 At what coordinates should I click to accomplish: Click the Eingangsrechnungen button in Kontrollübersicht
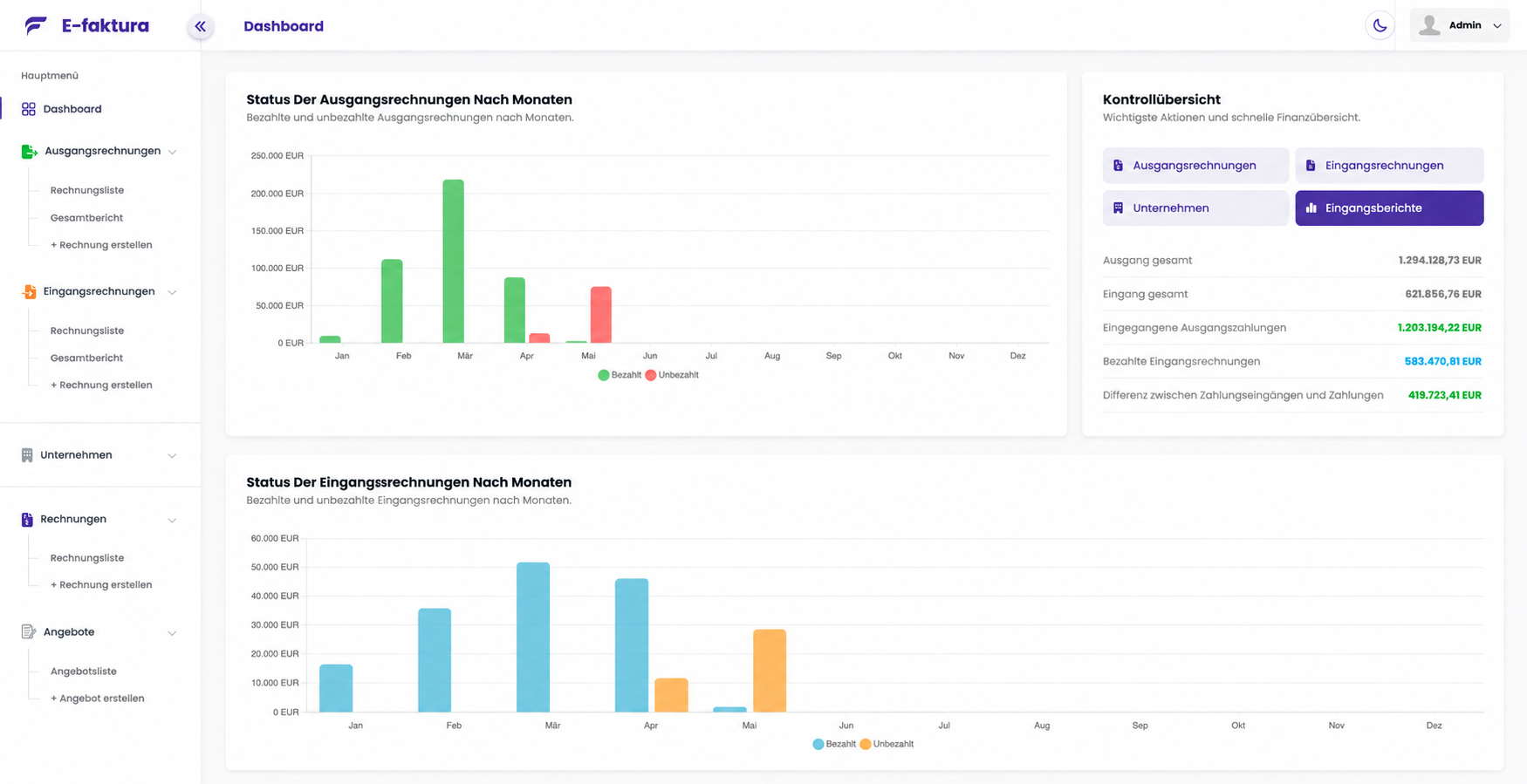[1389, 166]
